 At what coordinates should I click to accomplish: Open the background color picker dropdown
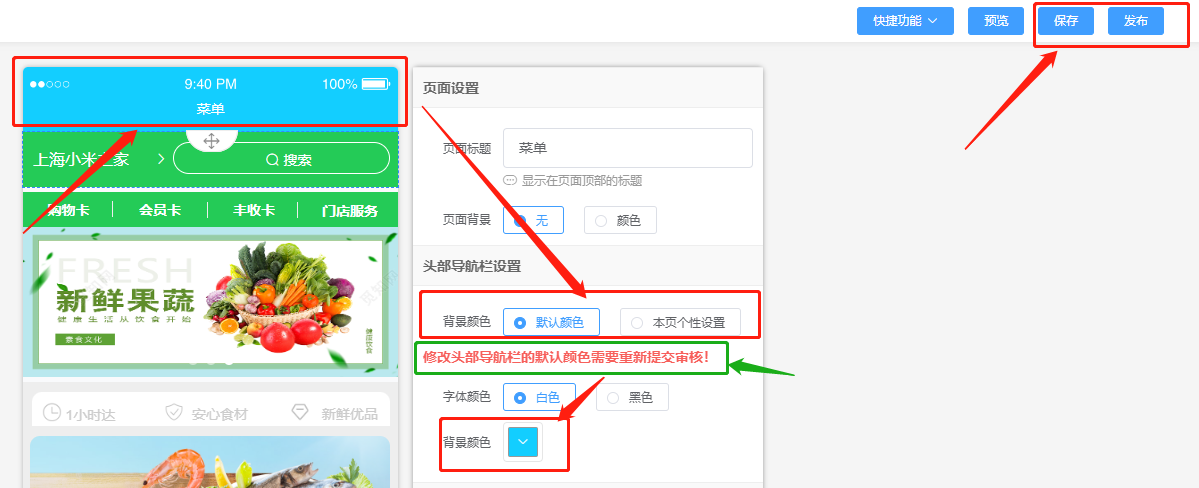pos(524,442)
